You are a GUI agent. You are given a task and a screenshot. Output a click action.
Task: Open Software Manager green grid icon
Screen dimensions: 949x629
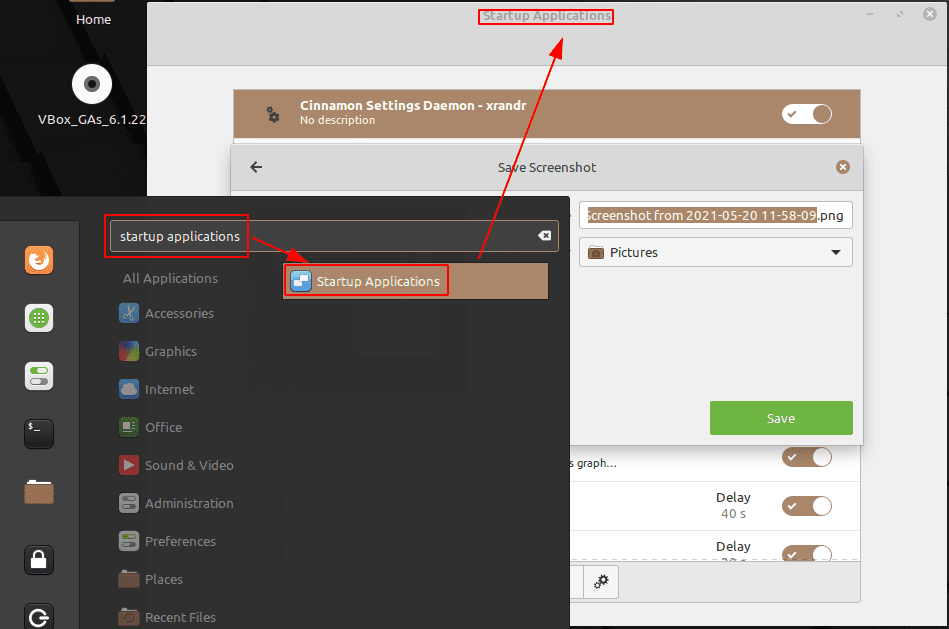39,318
